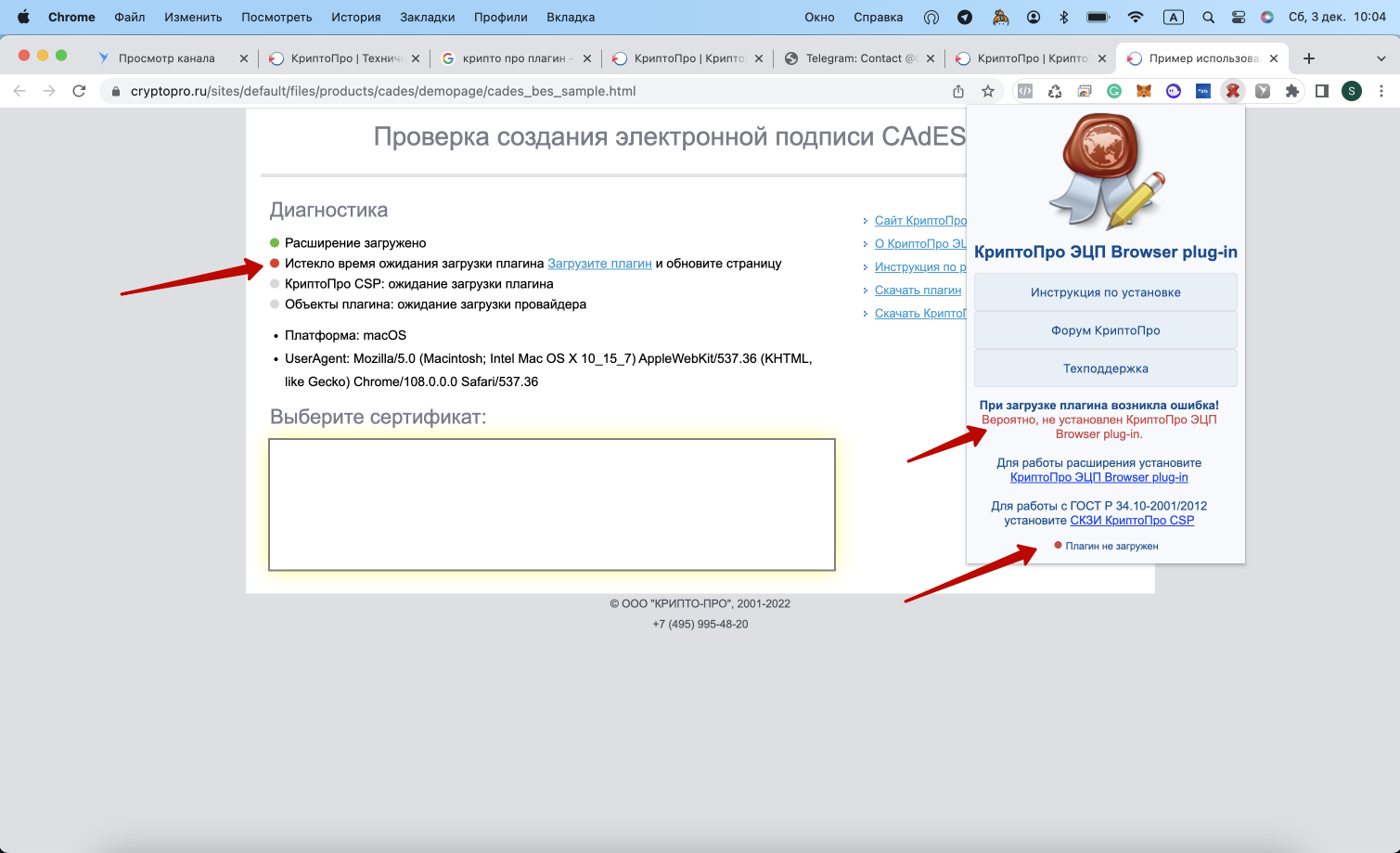Toggle the Chrome side panel icon
Screen dimensions: 1400x853
1322,91
